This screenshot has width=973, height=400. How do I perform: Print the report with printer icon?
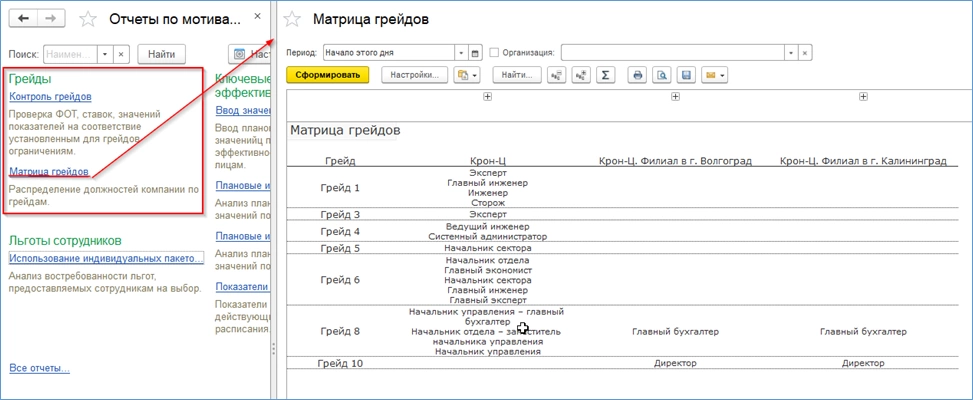[x=637, y=75]
